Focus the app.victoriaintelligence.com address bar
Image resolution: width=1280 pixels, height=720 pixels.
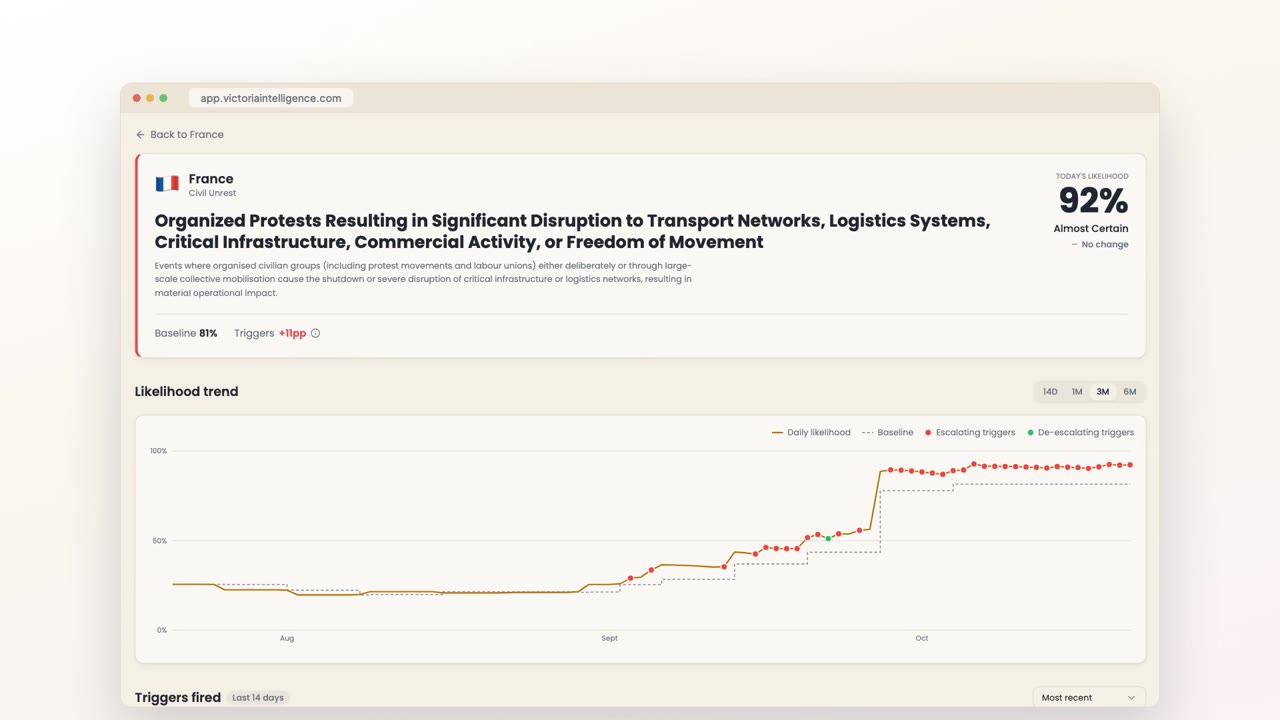pyautogui.click(x=271, y=98)
